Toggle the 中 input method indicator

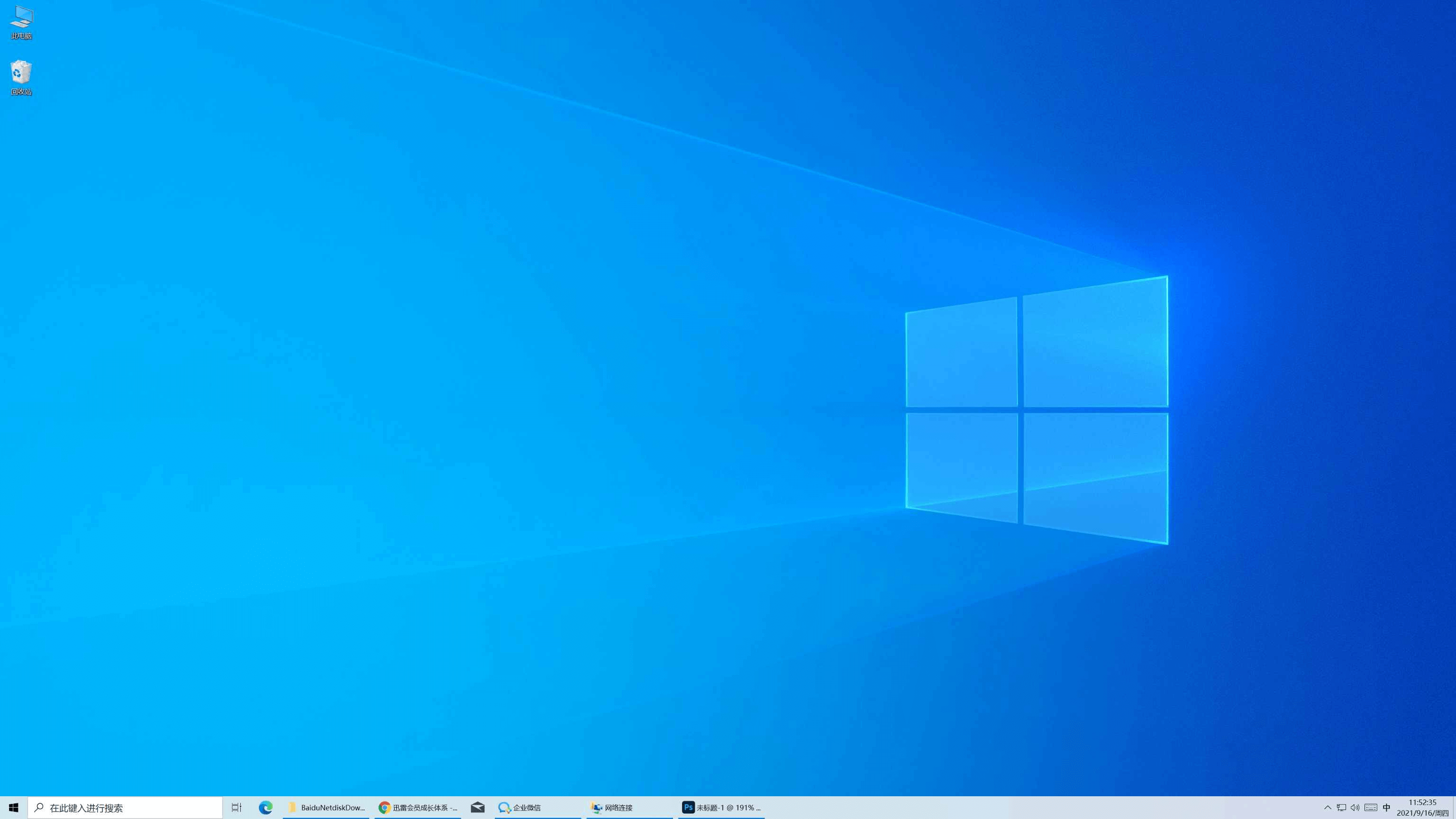click(1386, 808)
